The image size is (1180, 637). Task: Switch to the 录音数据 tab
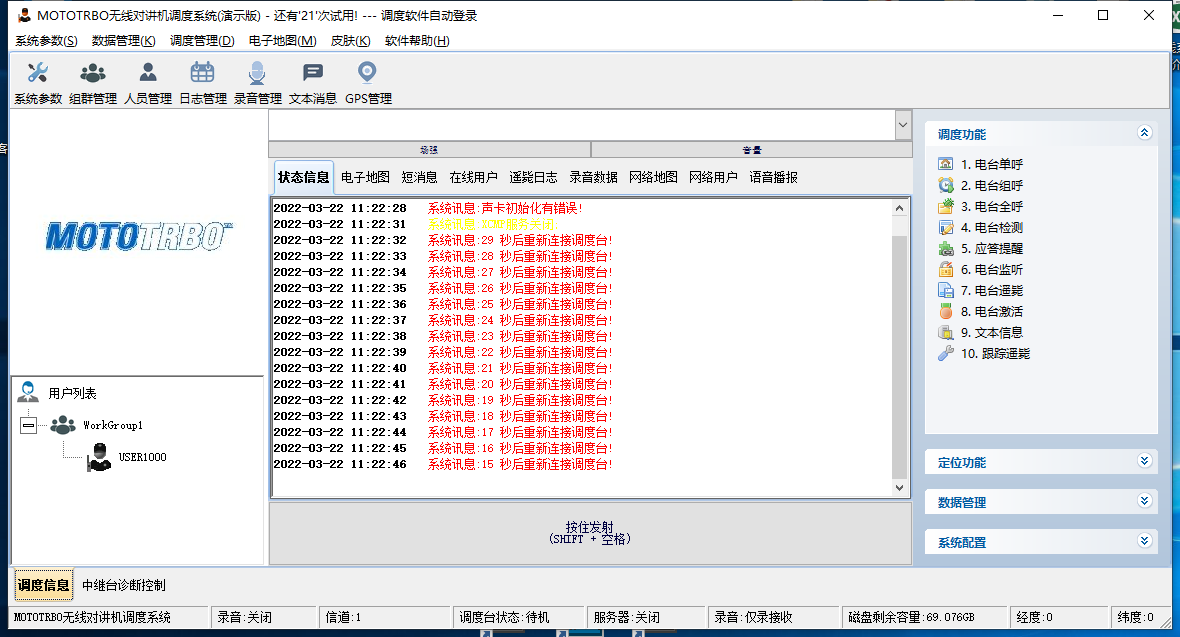click(593, 178)
